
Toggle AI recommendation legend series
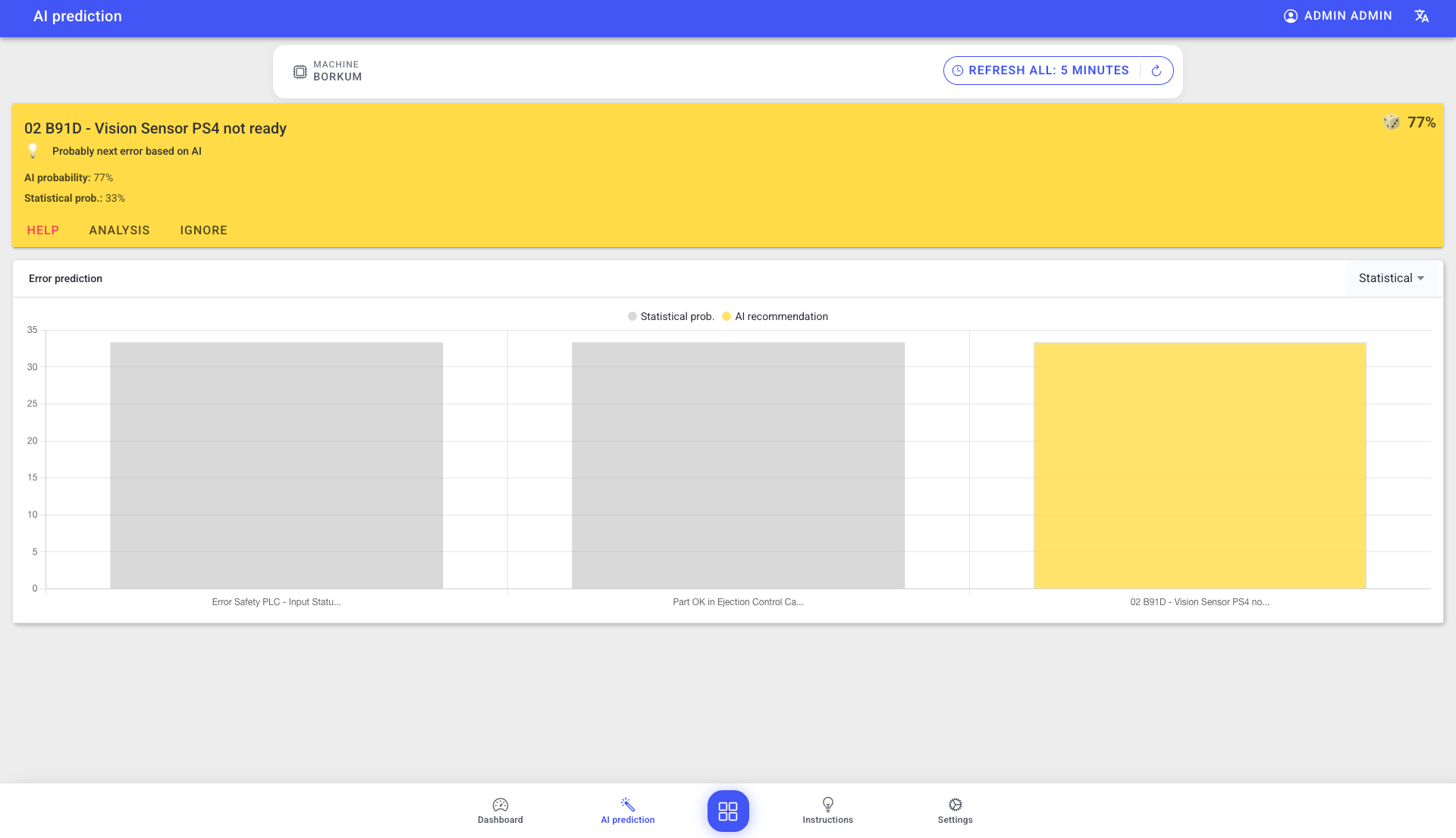(775, 317)
